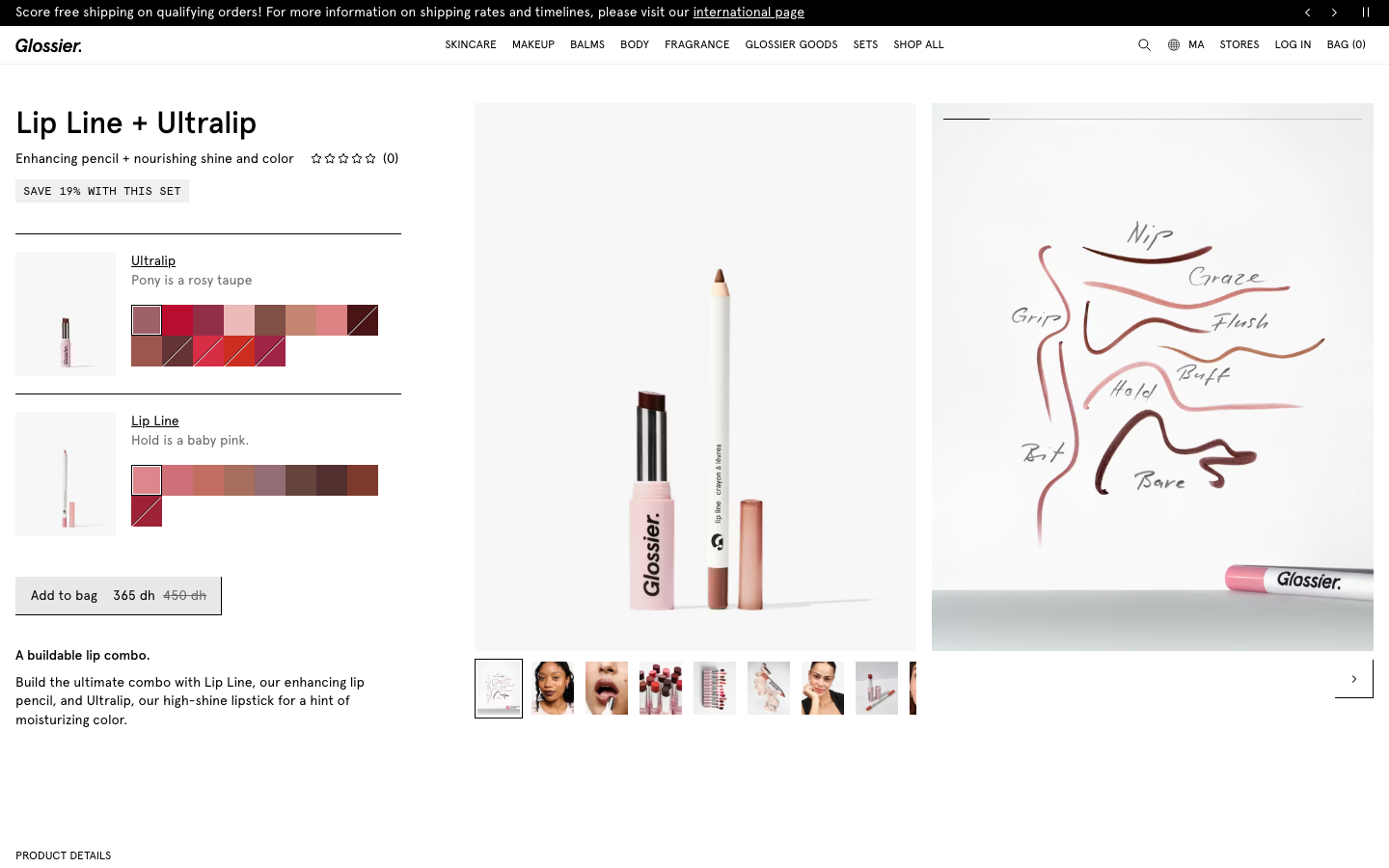Select Lip Line Hold baby pink swatch

coord(147,480)
